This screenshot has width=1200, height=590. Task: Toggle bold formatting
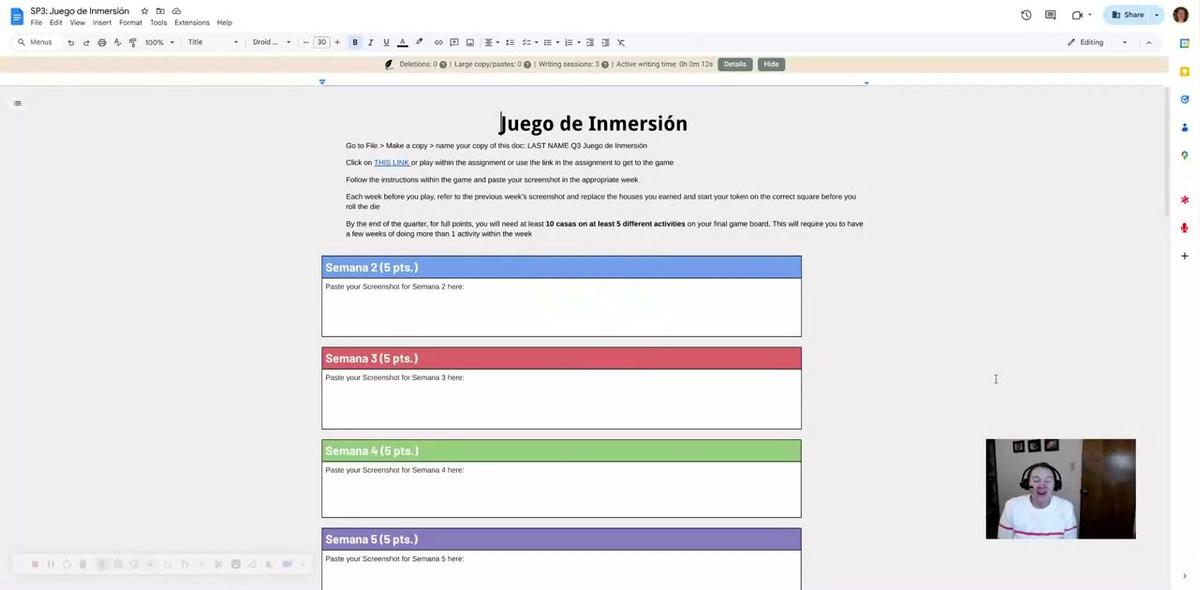pyautogui.click(x=352, y=39)
